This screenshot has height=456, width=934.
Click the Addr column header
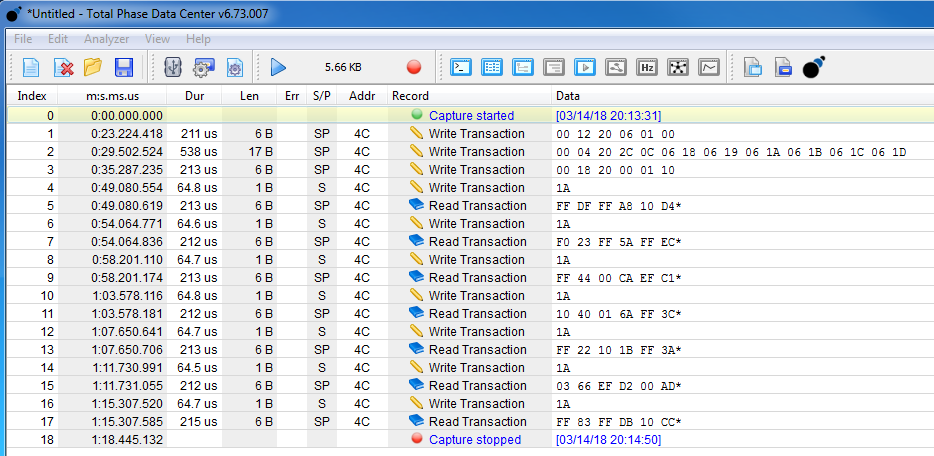click(x=362, y=96)
